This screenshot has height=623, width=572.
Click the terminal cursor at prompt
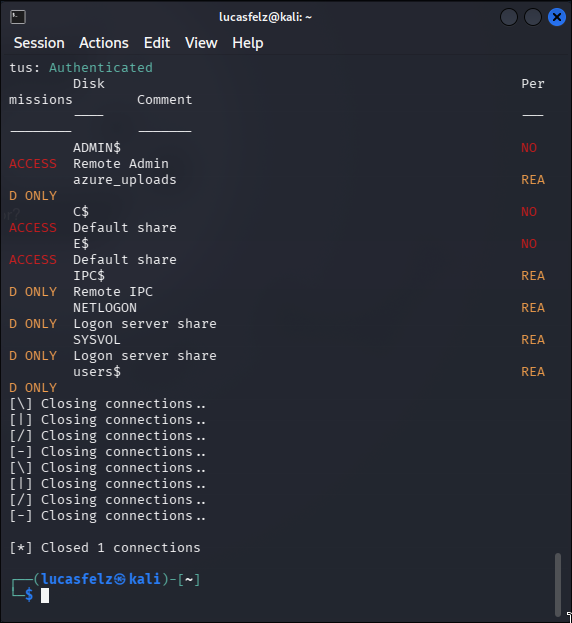pyautogui.click(x=45, y=596)
